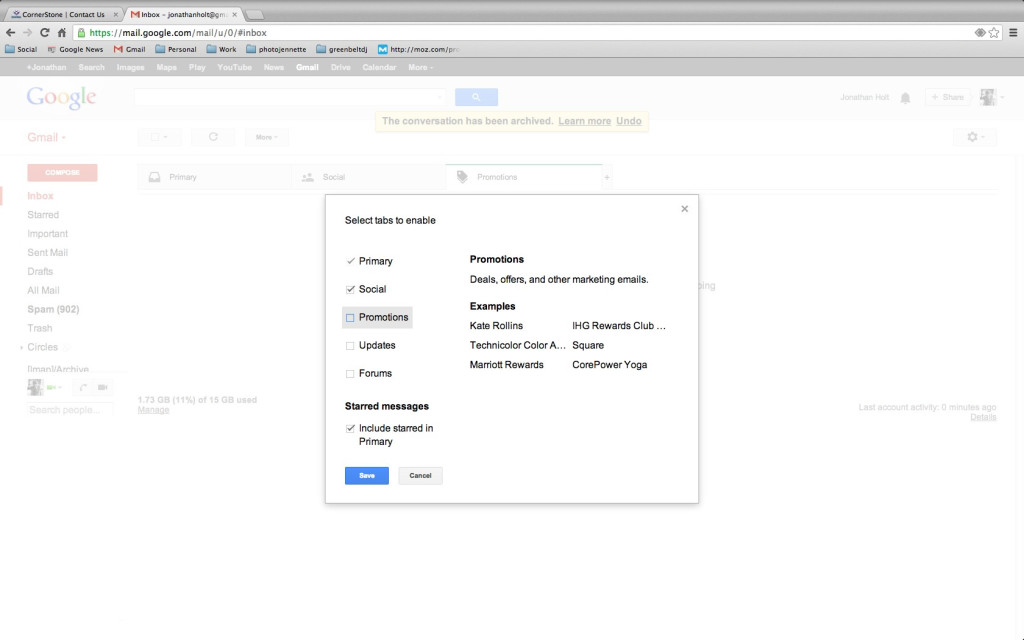The image size is (1024, 640).
Task: Bookmark this page with the star icon
Action: 994,33
